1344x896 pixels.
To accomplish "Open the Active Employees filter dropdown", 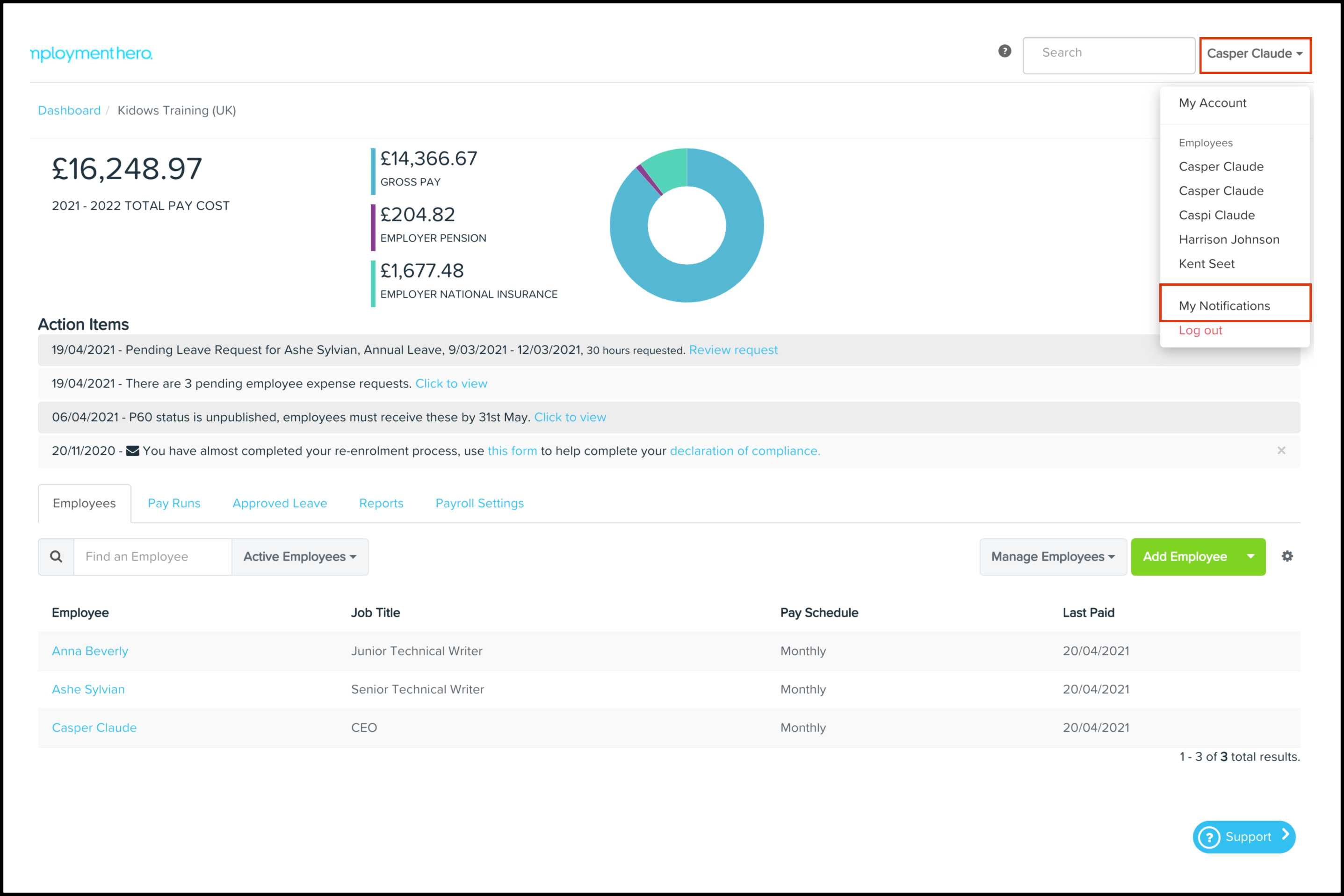I will pos(299,556).
